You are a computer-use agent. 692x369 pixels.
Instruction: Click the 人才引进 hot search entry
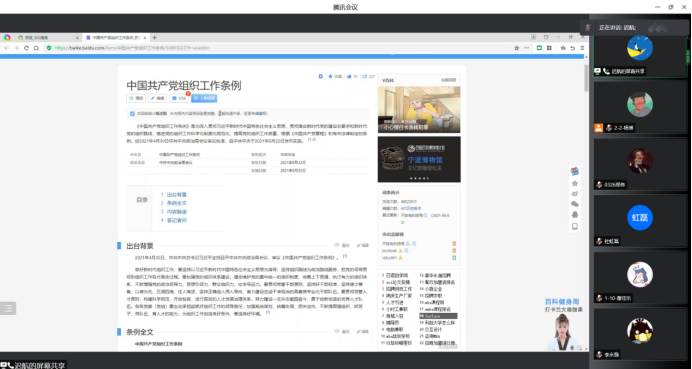(x=395, y=302)
